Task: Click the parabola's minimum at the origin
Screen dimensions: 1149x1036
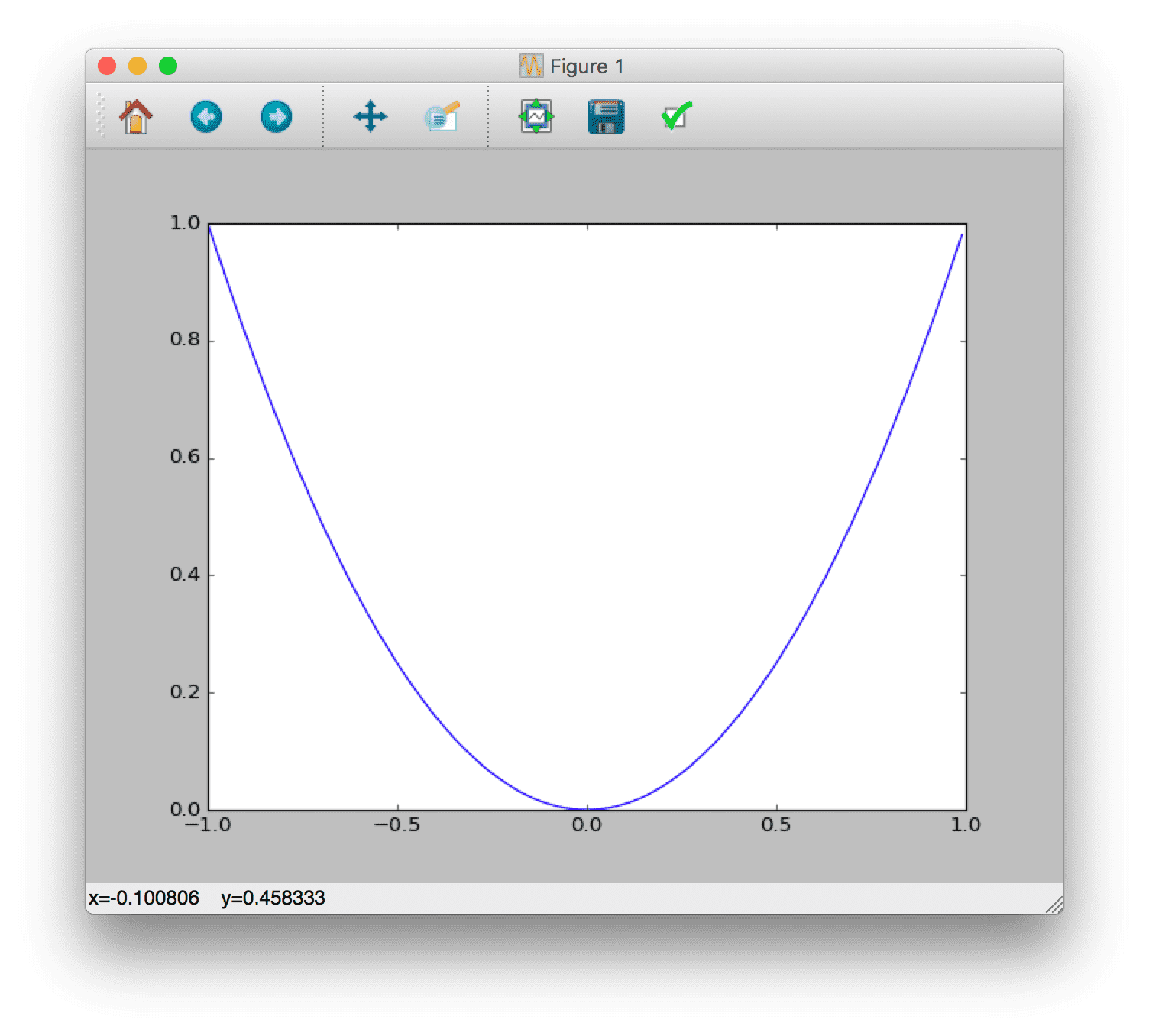Action: [x=587, y=808]
